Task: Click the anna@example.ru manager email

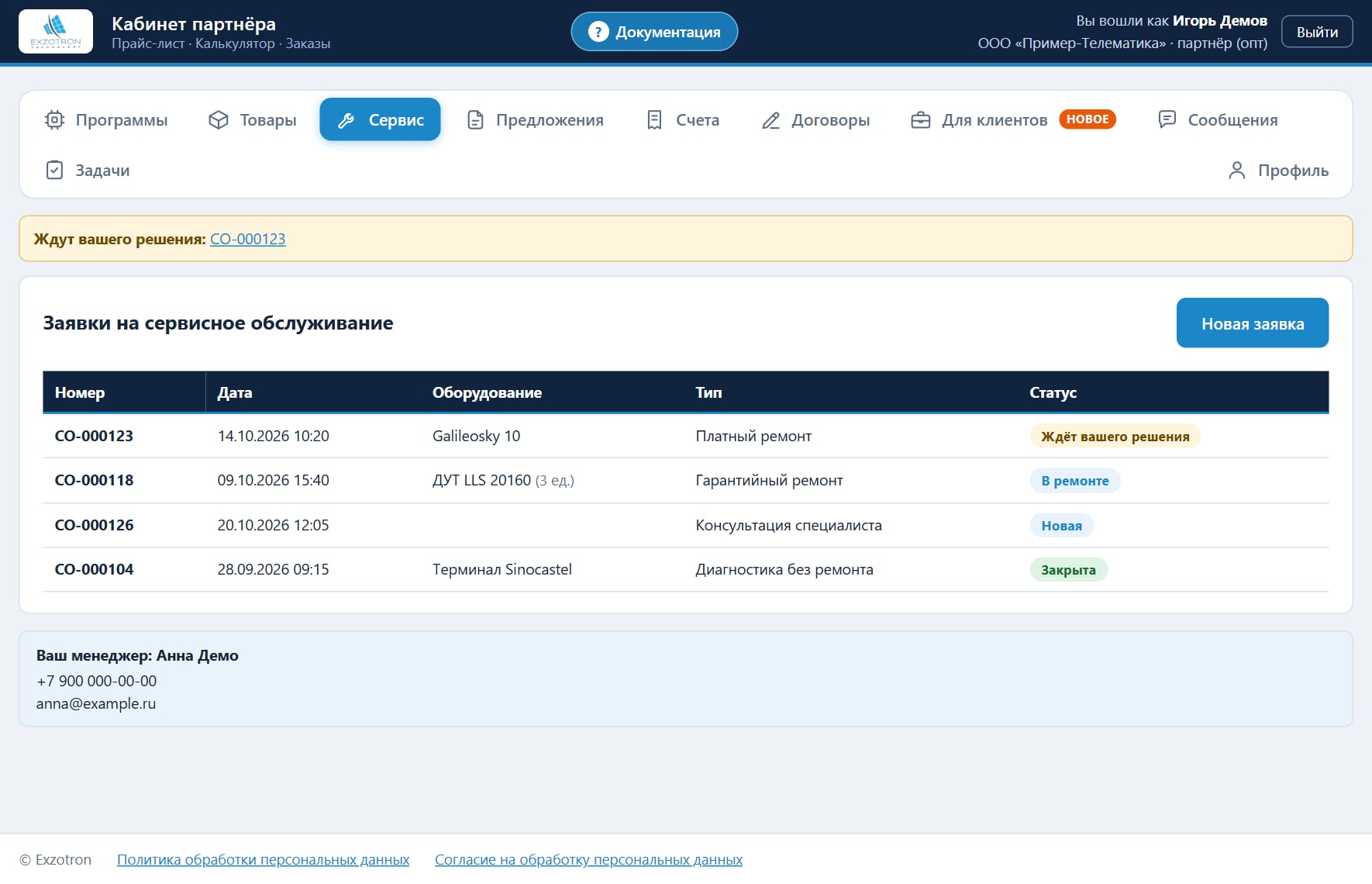Action: 96,704
